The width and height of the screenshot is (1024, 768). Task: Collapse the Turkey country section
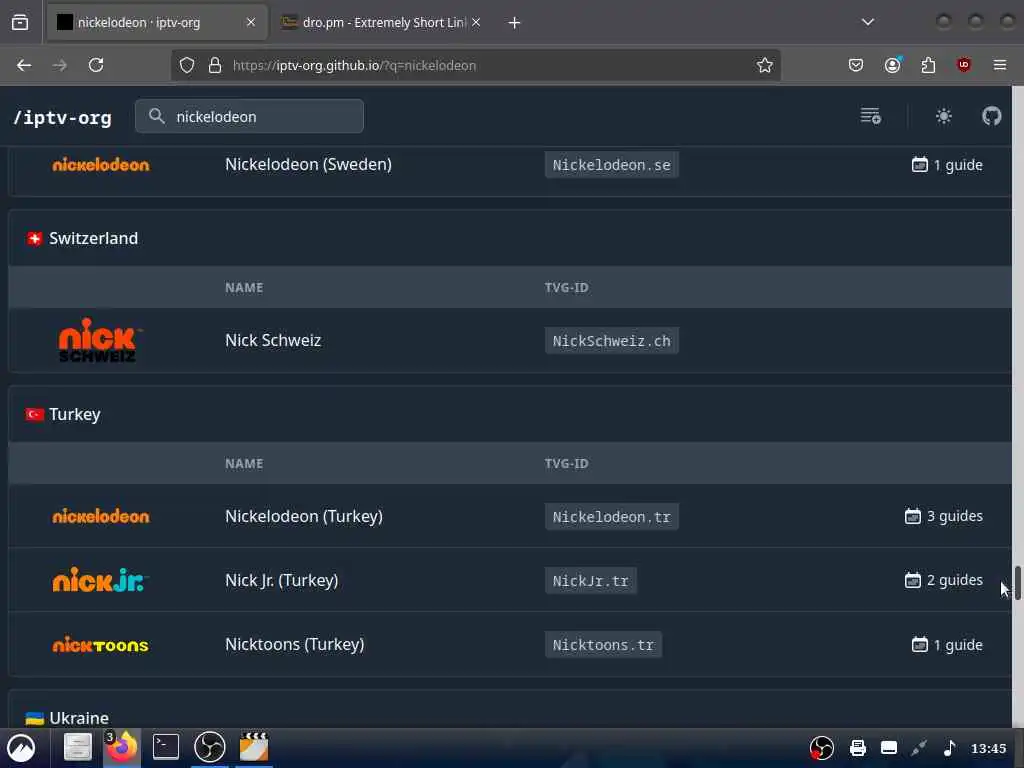click(x=509, y=415)
